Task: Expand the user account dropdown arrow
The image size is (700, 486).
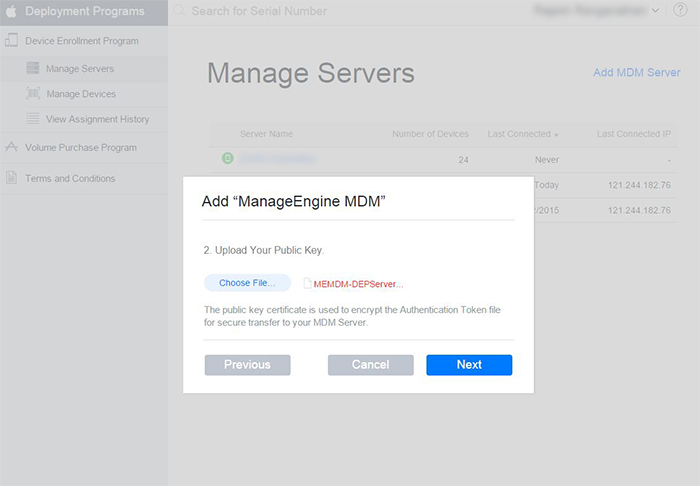Action: click(x=655, y=10)
